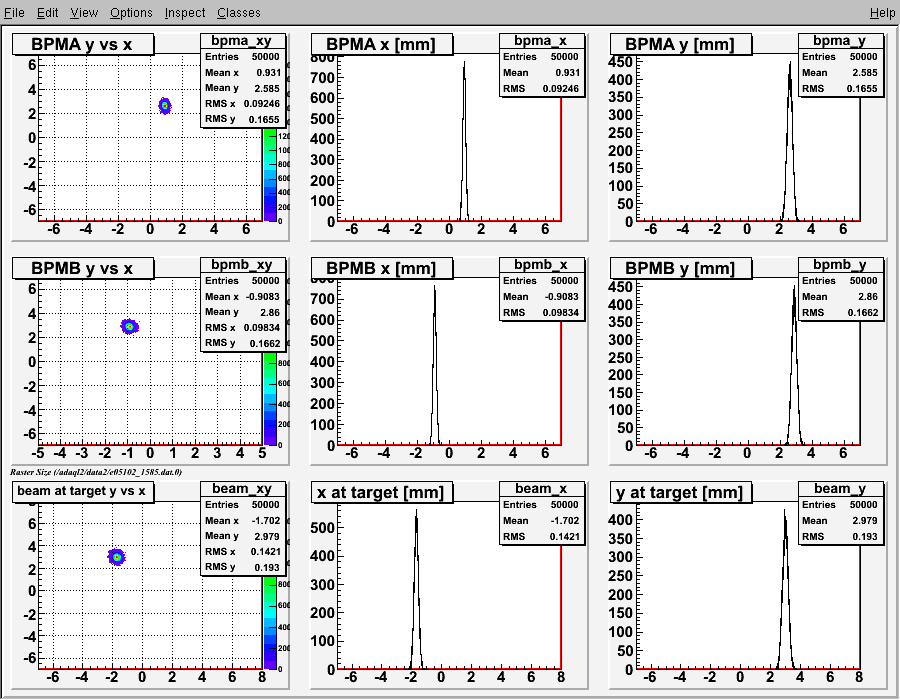Select the 'beam at target y vs x' title
The height and width of the screenshot is (700, 900).
pos(83,492)
